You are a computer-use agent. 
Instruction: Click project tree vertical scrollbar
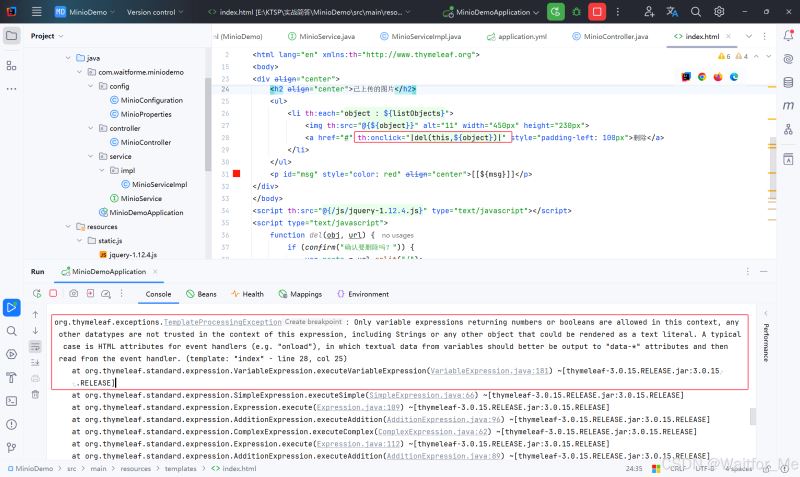(x=208, y=124)
